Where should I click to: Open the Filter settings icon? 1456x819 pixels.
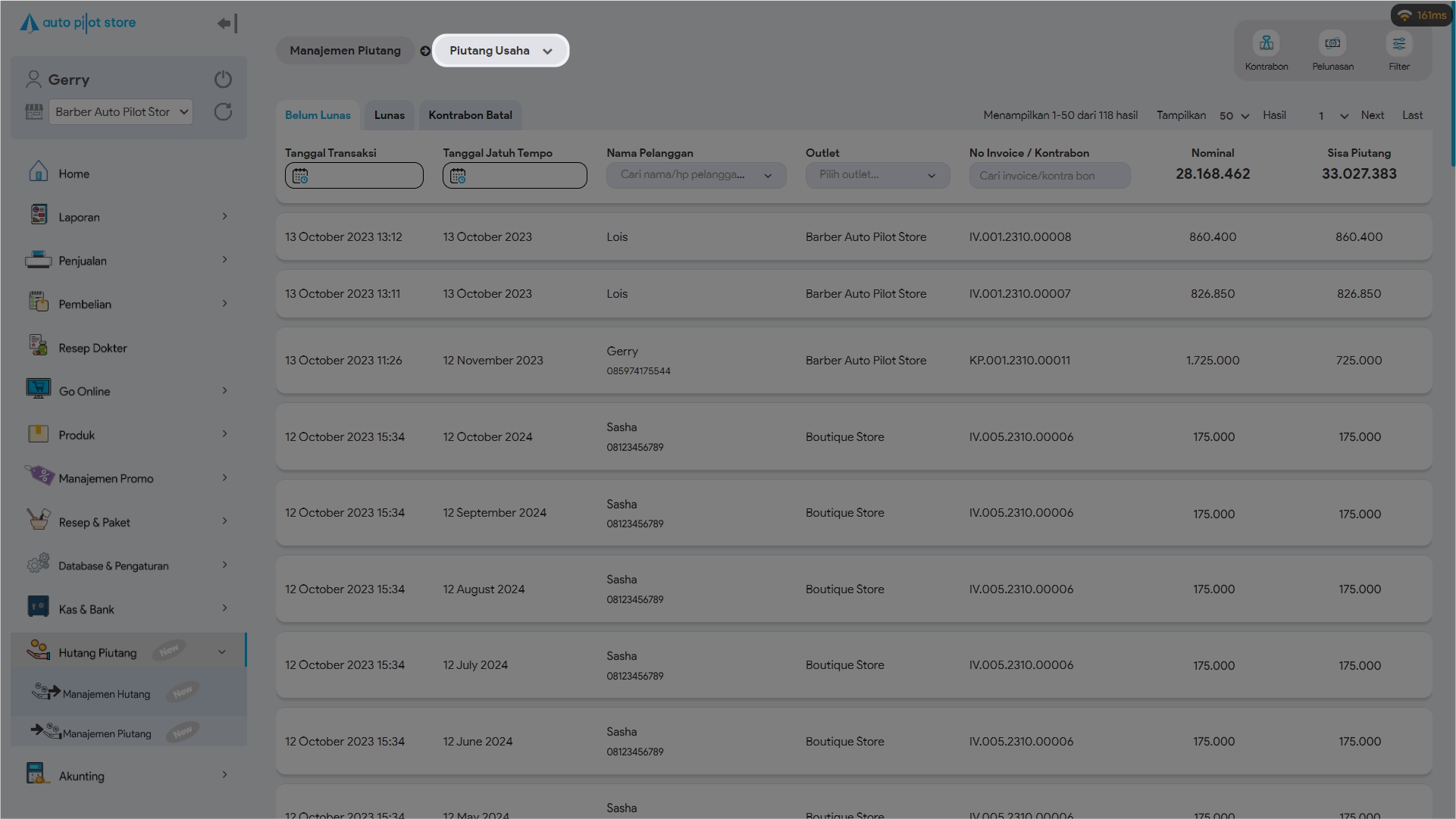click(x=1398, y=44)
